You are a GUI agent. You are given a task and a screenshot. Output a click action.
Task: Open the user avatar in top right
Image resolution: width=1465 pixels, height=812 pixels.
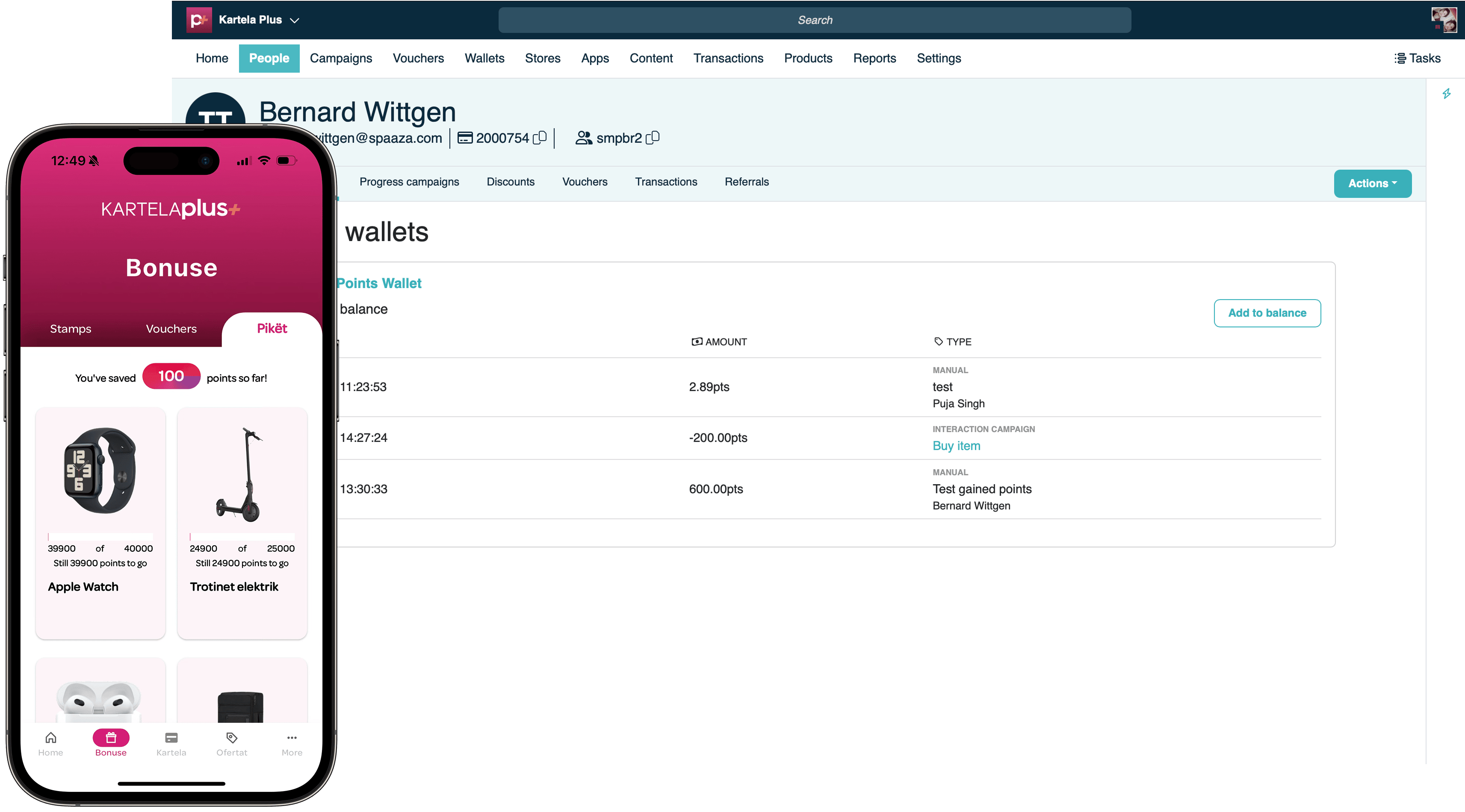(1444, 20)
